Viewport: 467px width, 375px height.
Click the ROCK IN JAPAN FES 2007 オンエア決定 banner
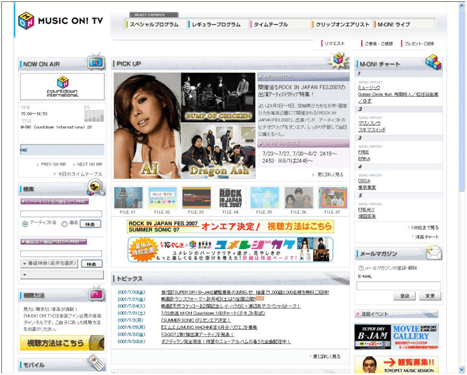(230, 226)
